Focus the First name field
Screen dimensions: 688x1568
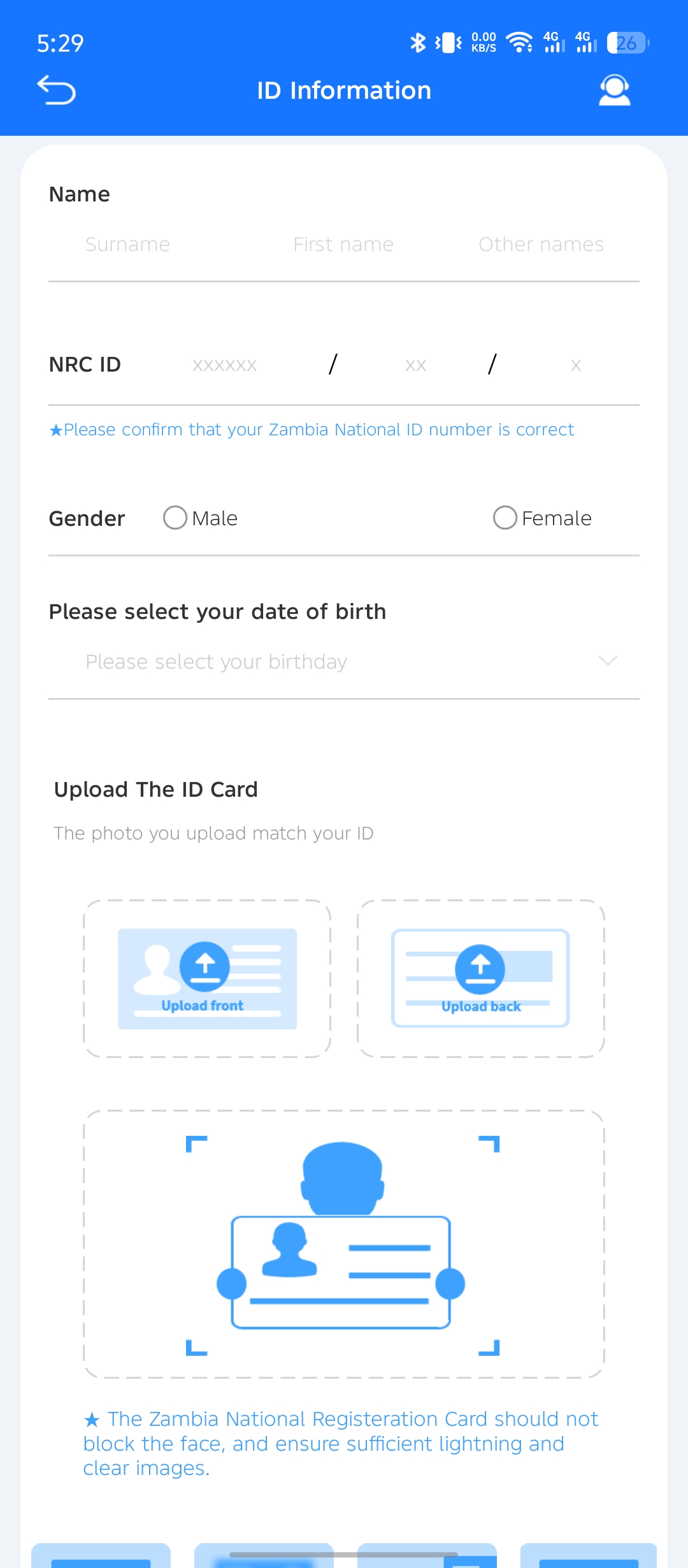pyautogui.click(x=343, y=244)
